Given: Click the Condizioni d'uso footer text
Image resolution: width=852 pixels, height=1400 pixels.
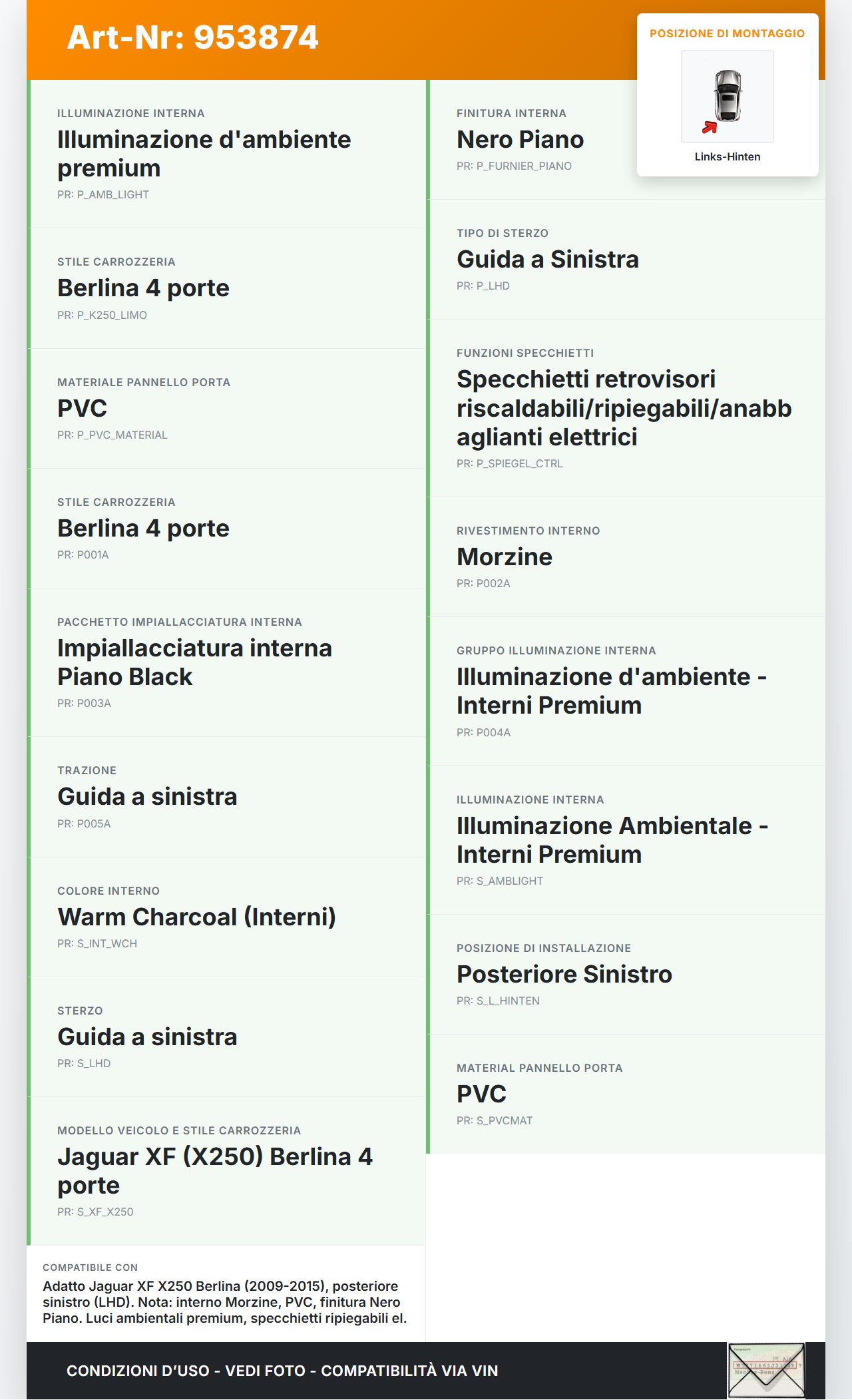Looking at the screenshot, I should 282,1371.
